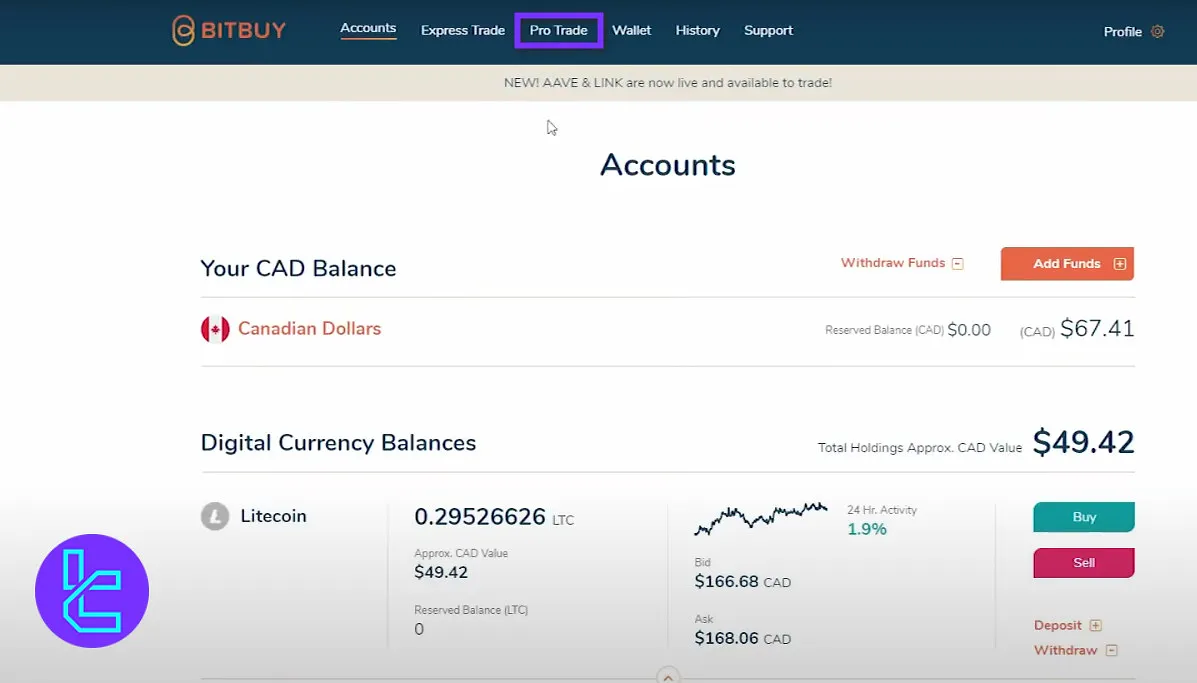Click the AAVE & LINK announcement banner
The width and height of the screenshot is (1197, 683).
click(668, 83)
